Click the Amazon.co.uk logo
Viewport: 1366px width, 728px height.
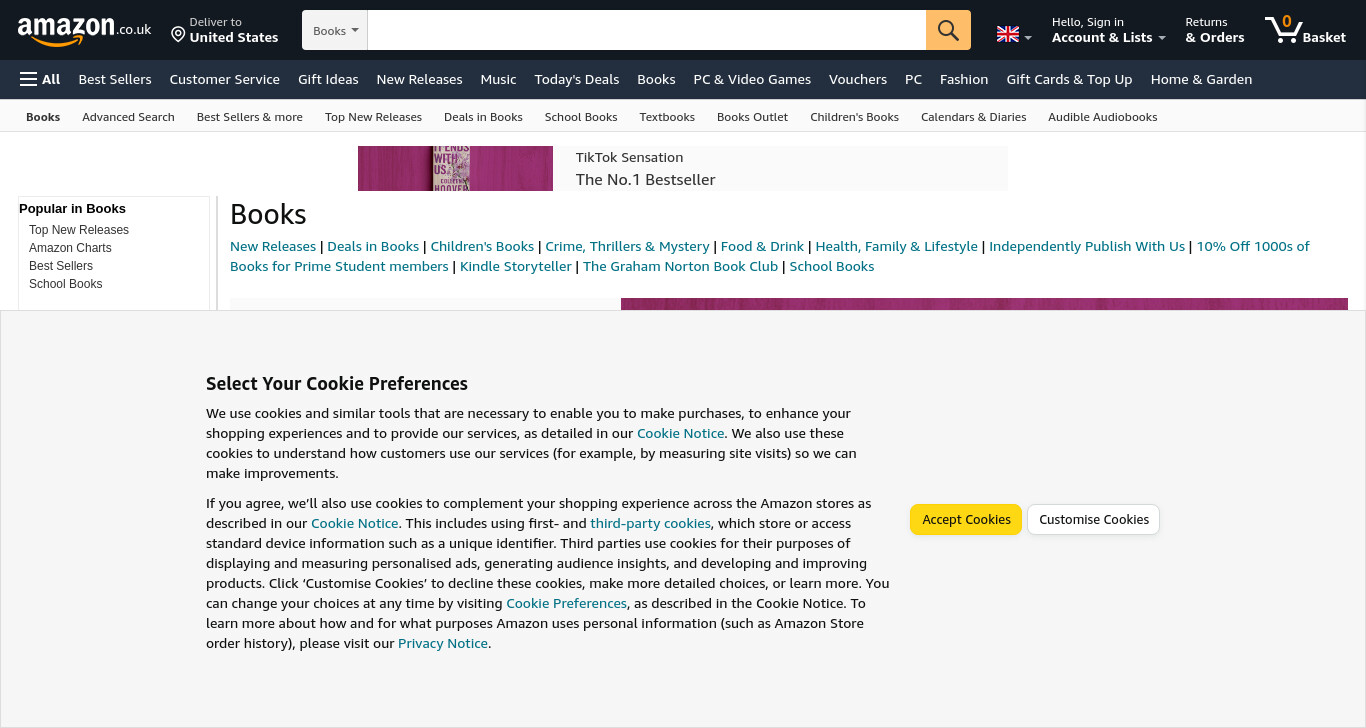pos(84,30)
